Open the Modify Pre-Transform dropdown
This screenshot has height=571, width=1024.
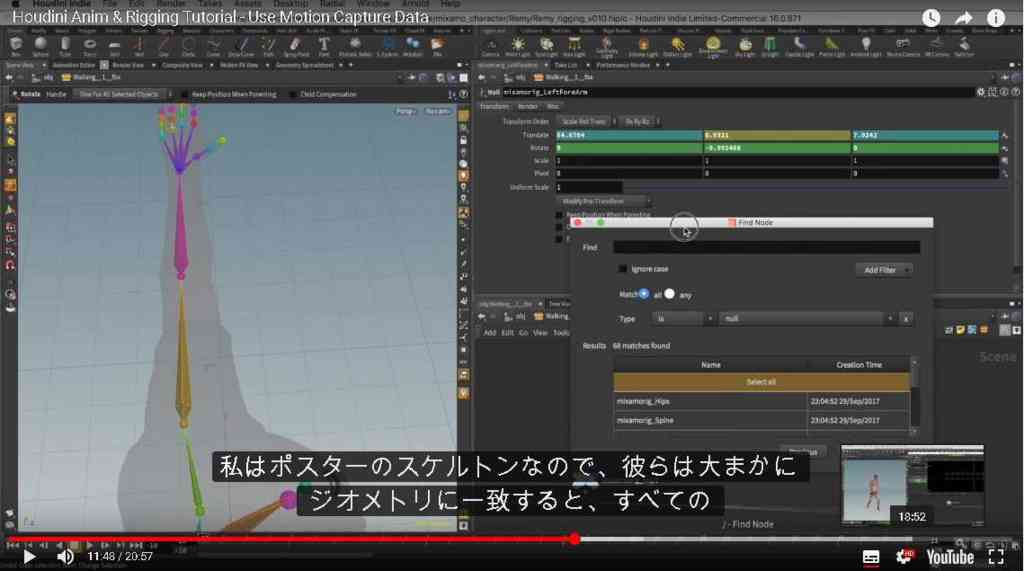[x=604, y=201]
